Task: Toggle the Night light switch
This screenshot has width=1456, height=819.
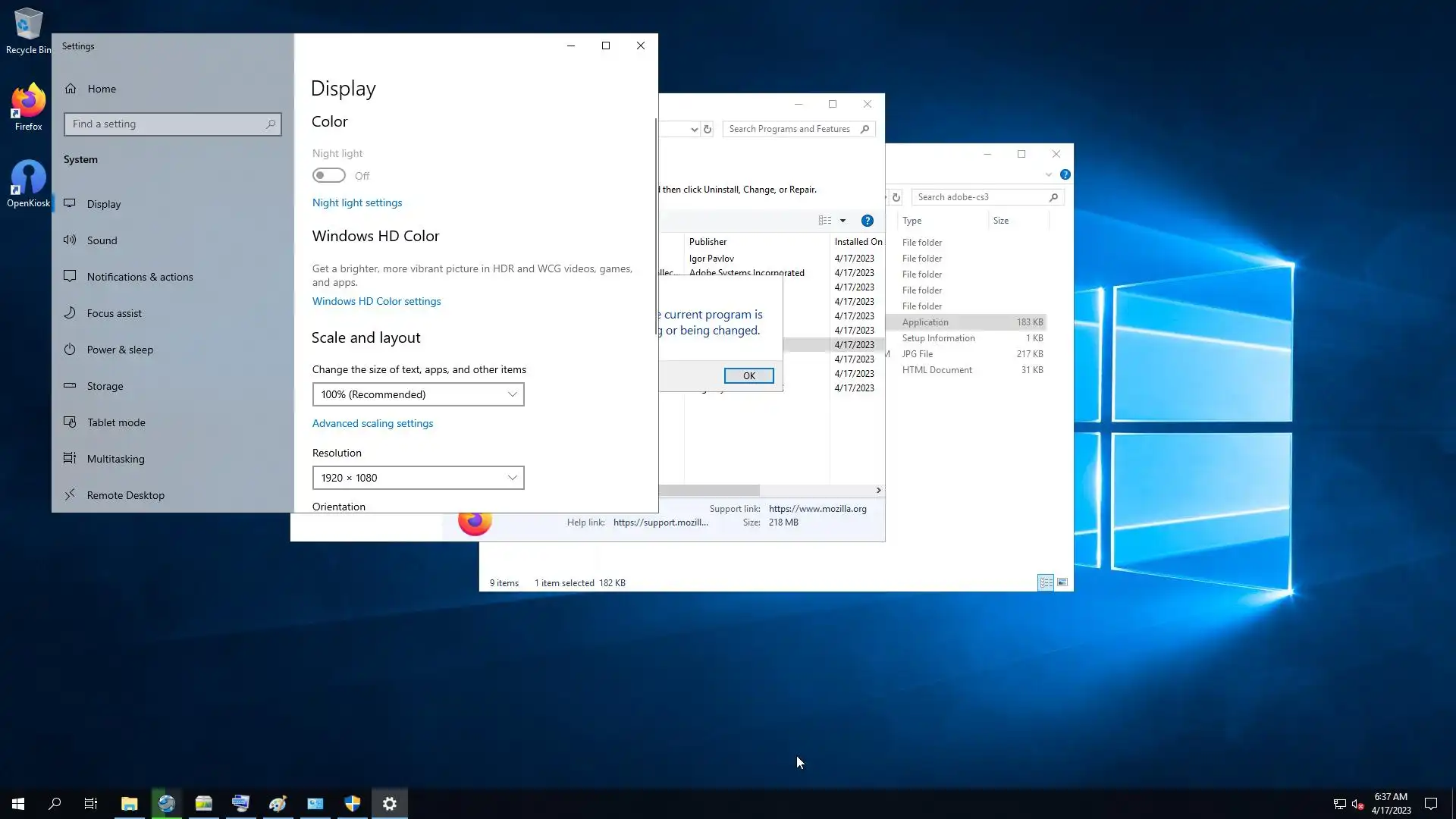Action: (x=329, y=175)
